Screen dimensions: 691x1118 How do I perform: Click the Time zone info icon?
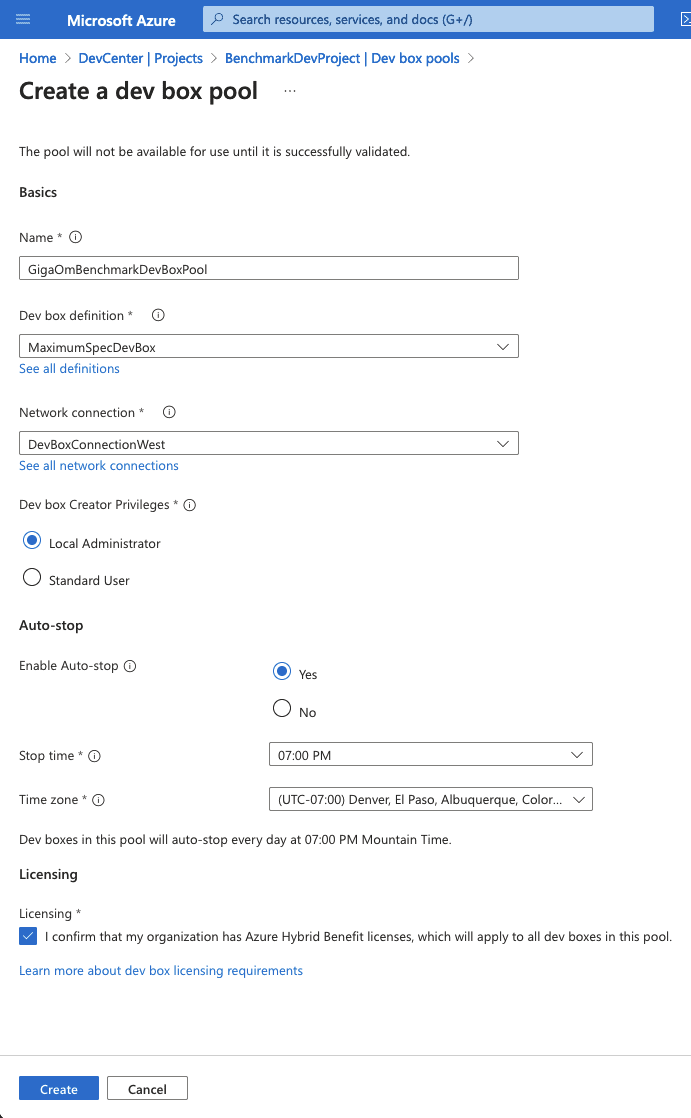point(99,800)
